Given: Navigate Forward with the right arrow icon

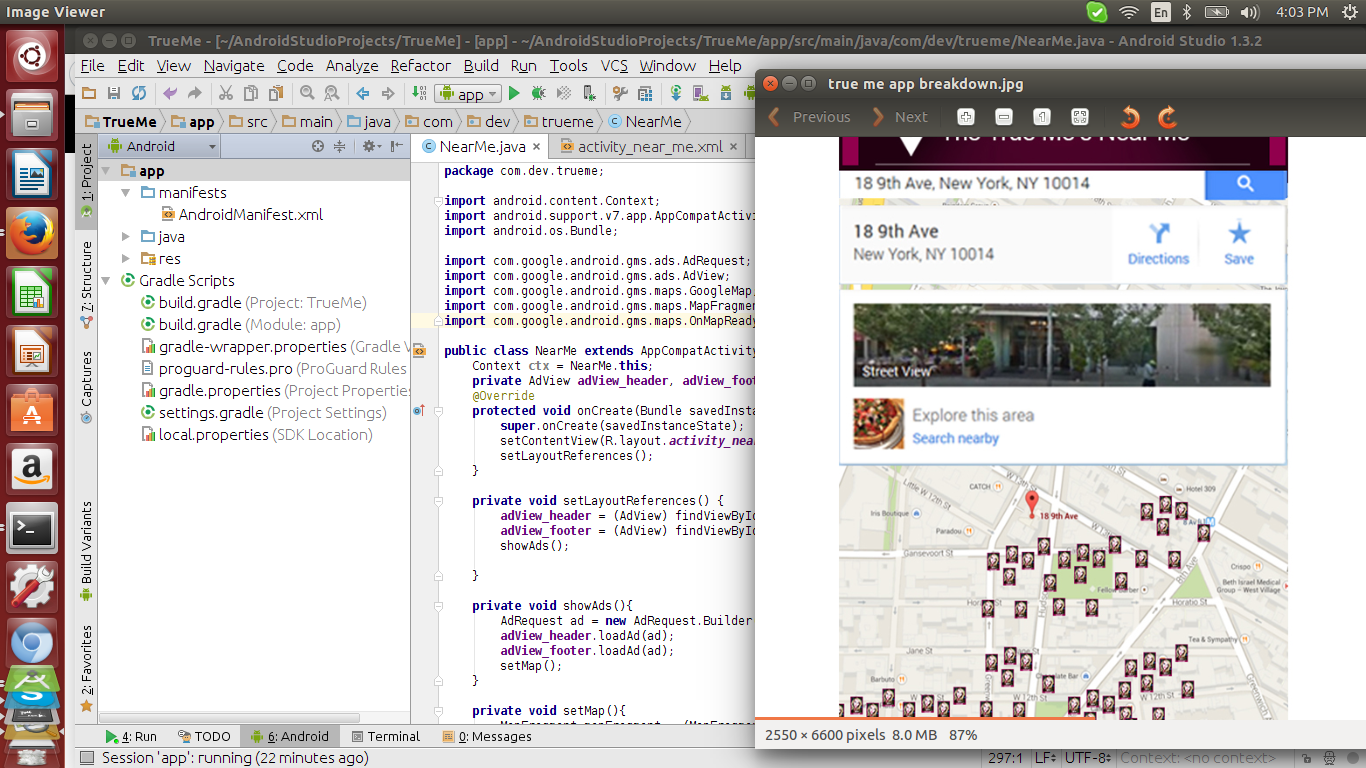Looking at the screenshot, I should (387, 93).
